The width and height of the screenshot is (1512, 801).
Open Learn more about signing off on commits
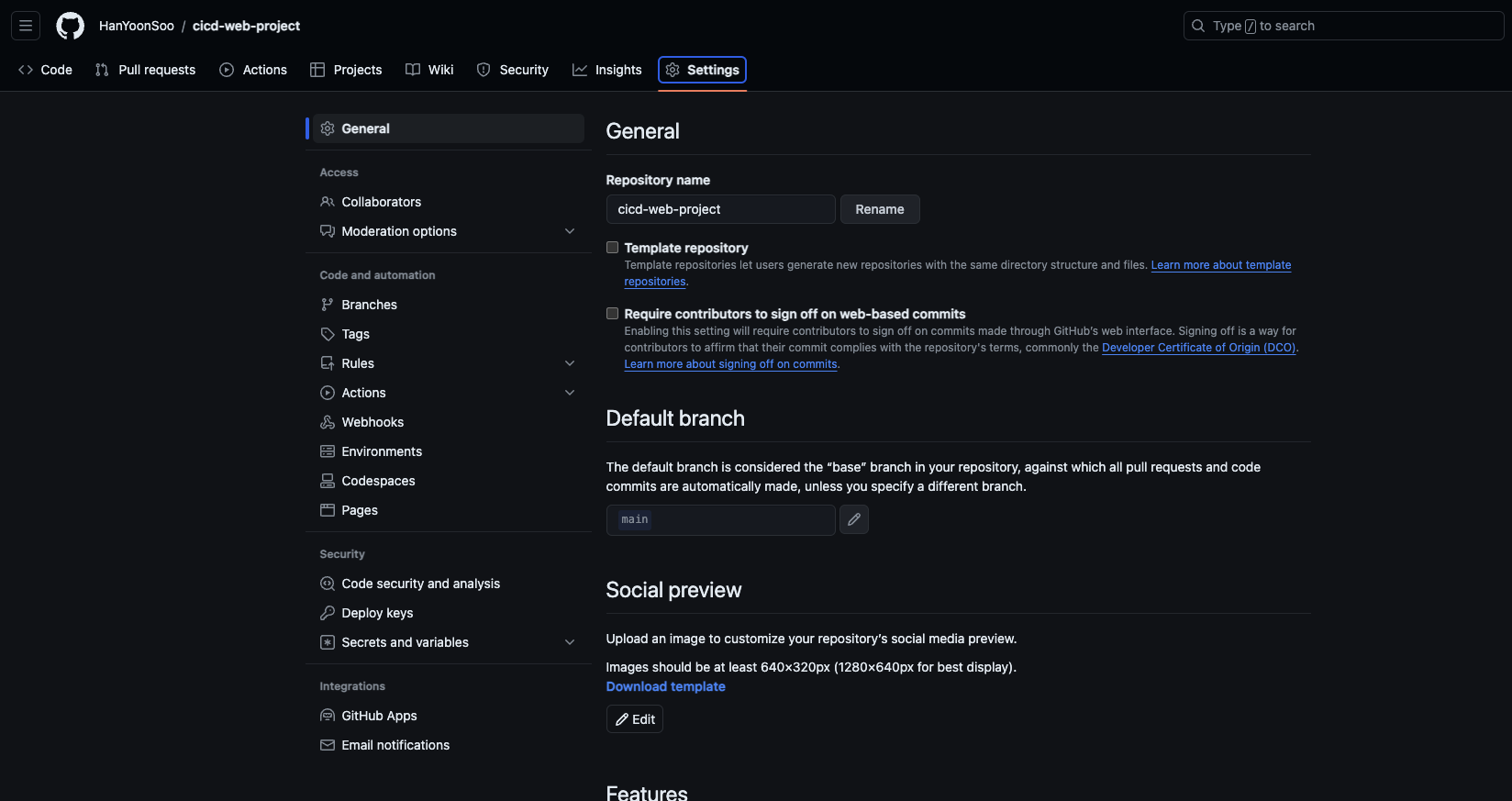[731, 364]
